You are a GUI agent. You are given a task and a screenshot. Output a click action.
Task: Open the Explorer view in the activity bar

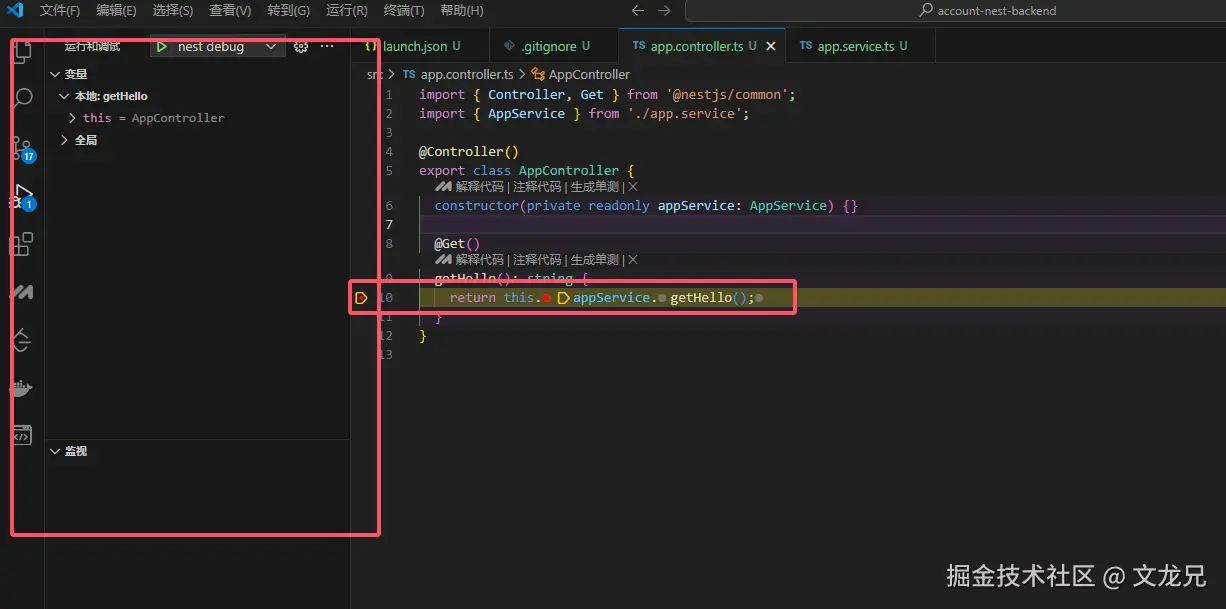pyautogui.click(x=21, y=54)
